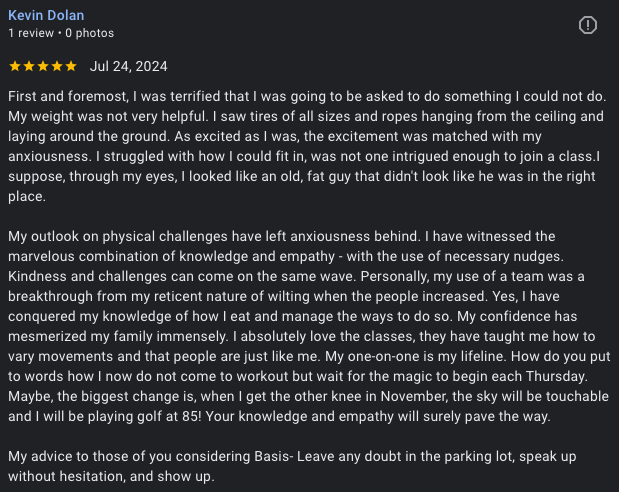Click the Jul 24, 2024 review date
Viewport: 619px width, 492px height.
point(128,67)
